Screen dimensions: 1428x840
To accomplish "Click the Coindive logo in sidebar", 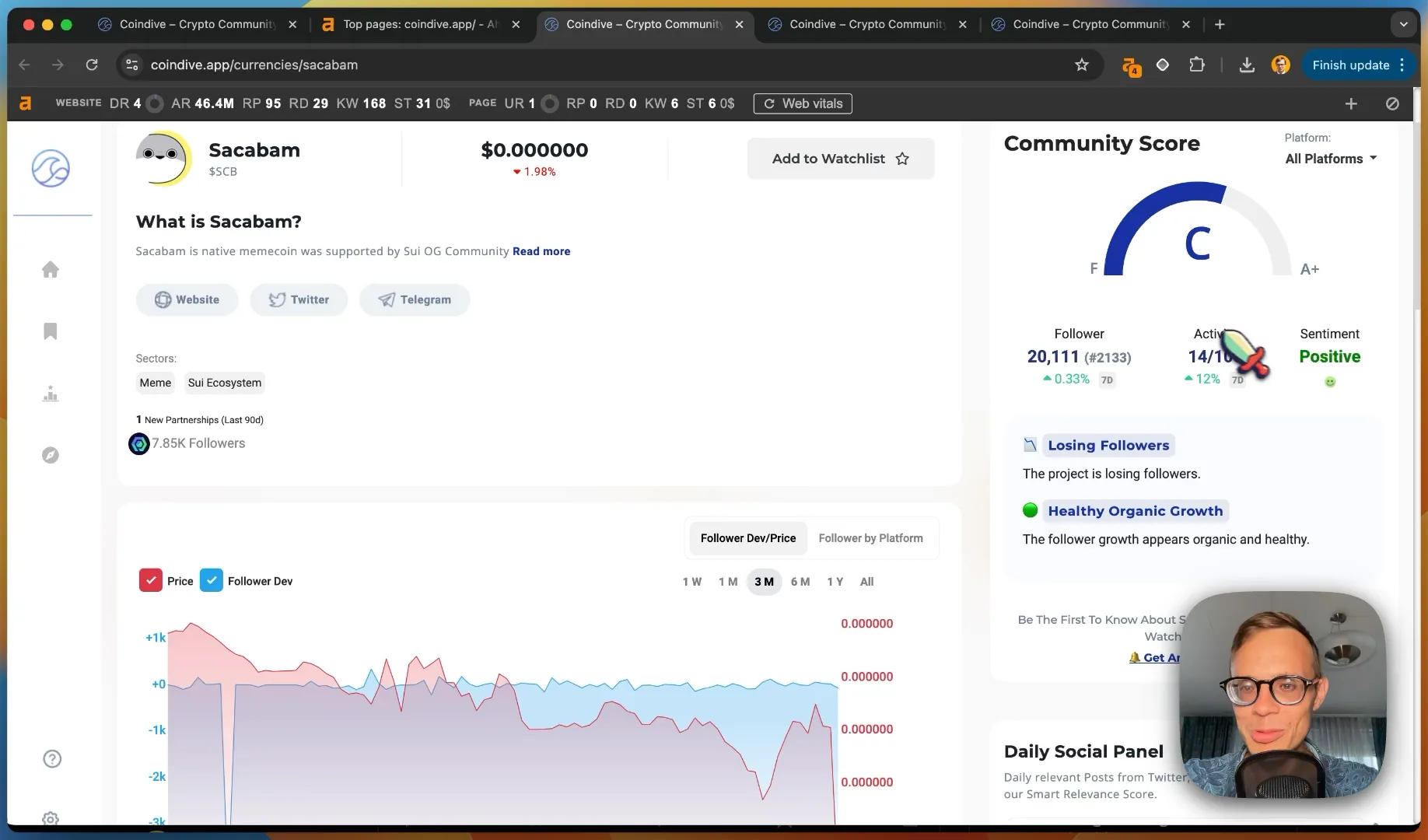I will click(51, 168).
